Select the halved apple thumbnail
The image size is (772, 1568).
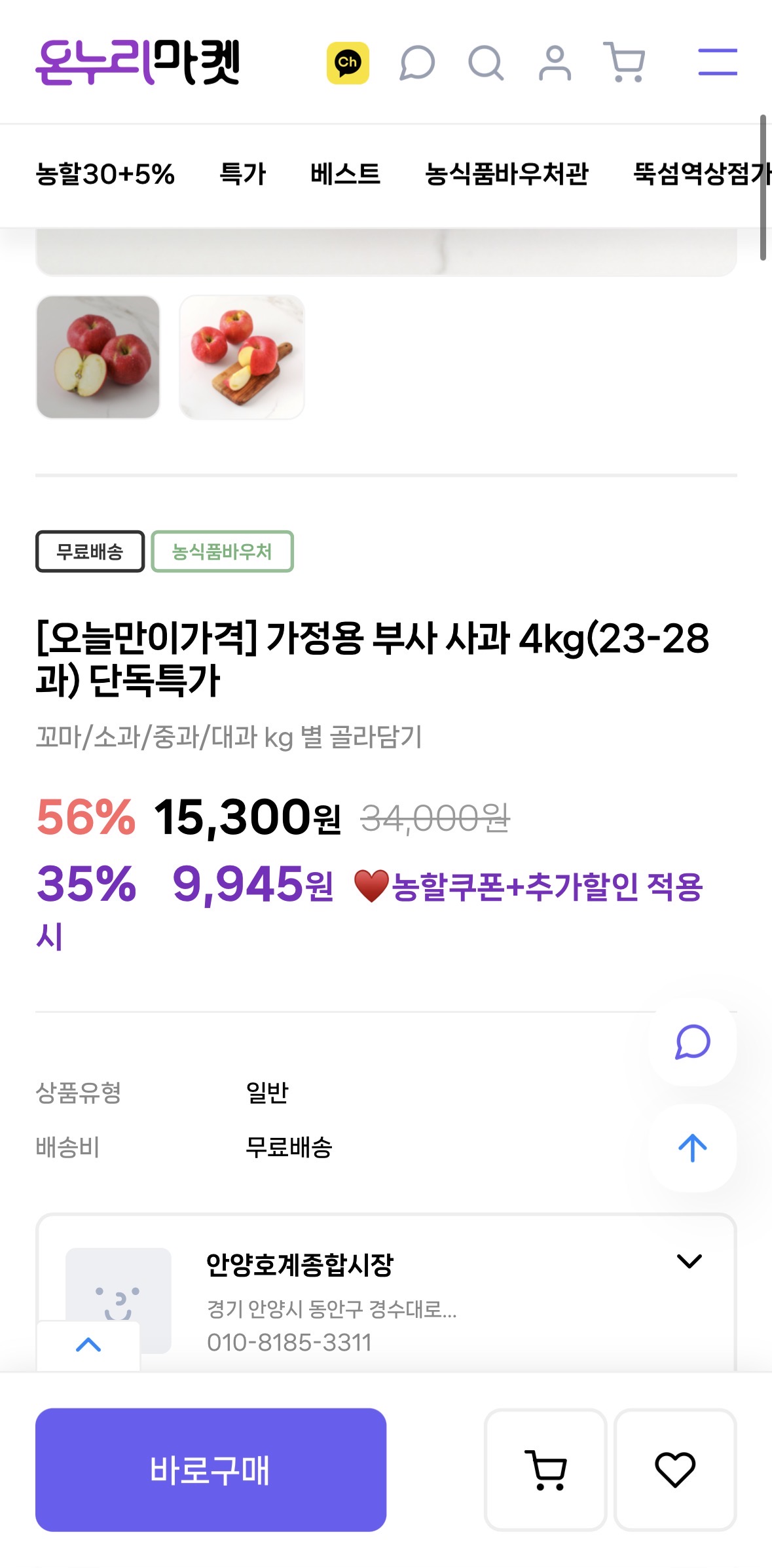98,357
